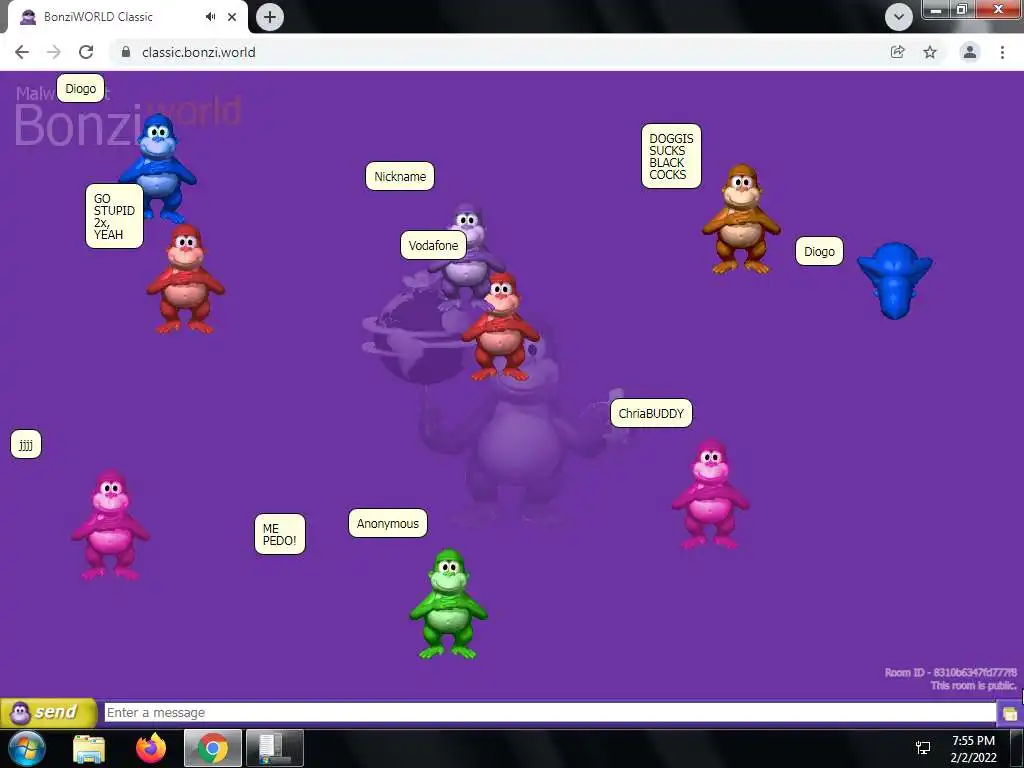Click the ME PEDO! speech bubble

tap(280, 534)
